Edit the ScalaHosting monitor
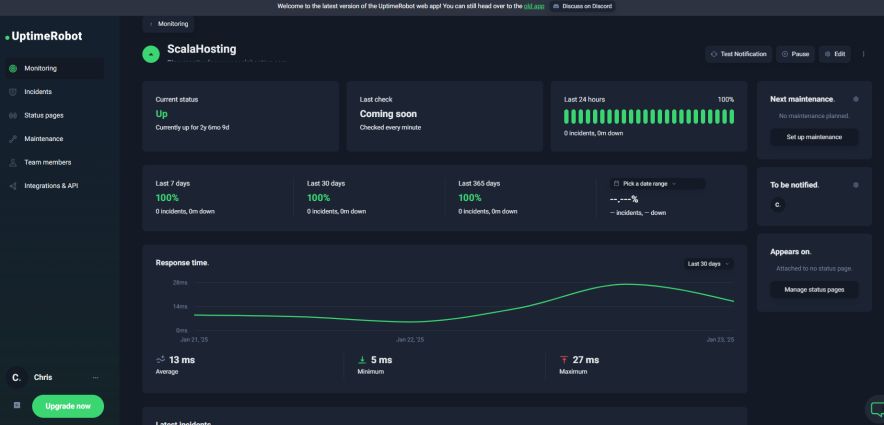The height and width of the screenshot is (425, 884). pos(835,54)
